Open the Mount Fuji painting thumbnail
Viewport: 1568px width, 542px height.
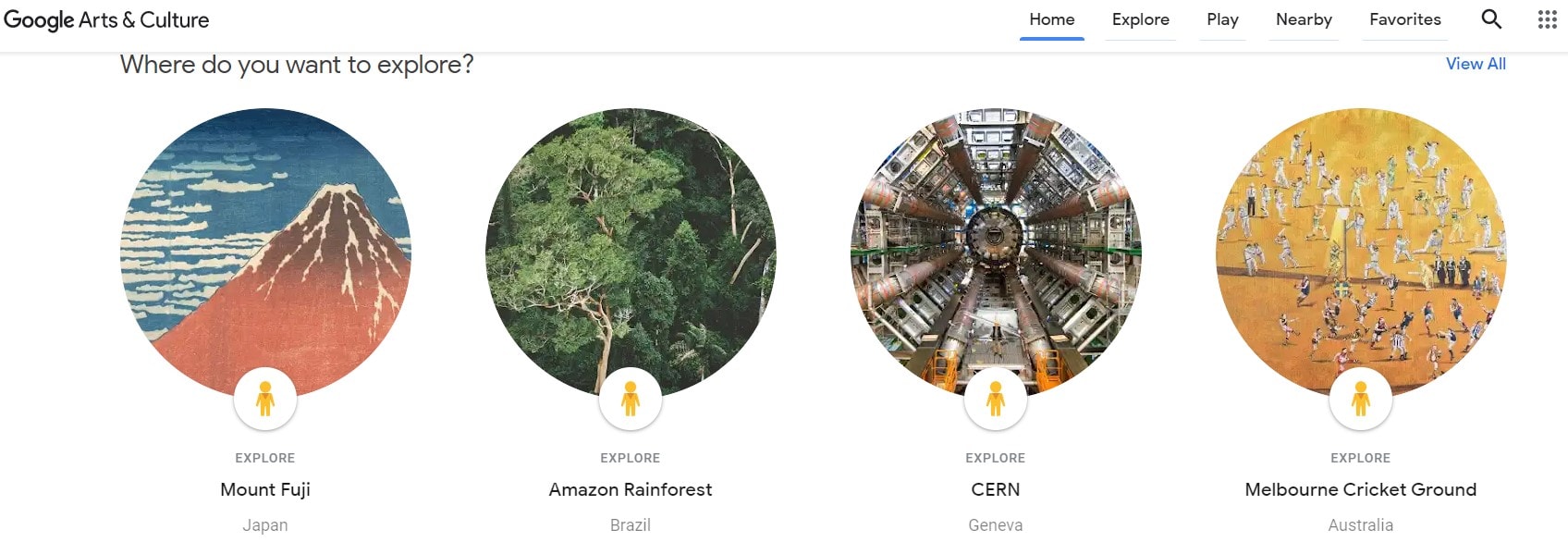pyautogui.click(x=265, y=253)
